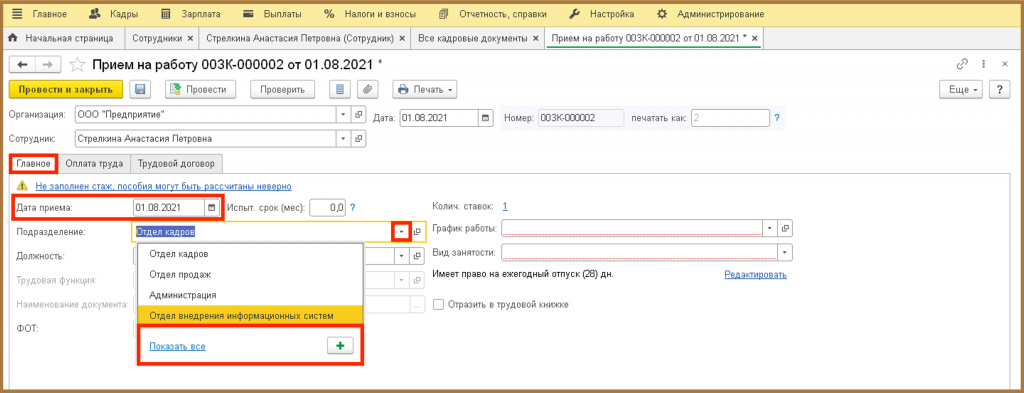
Task: Open Показать все link
Action: pos(178,347)
